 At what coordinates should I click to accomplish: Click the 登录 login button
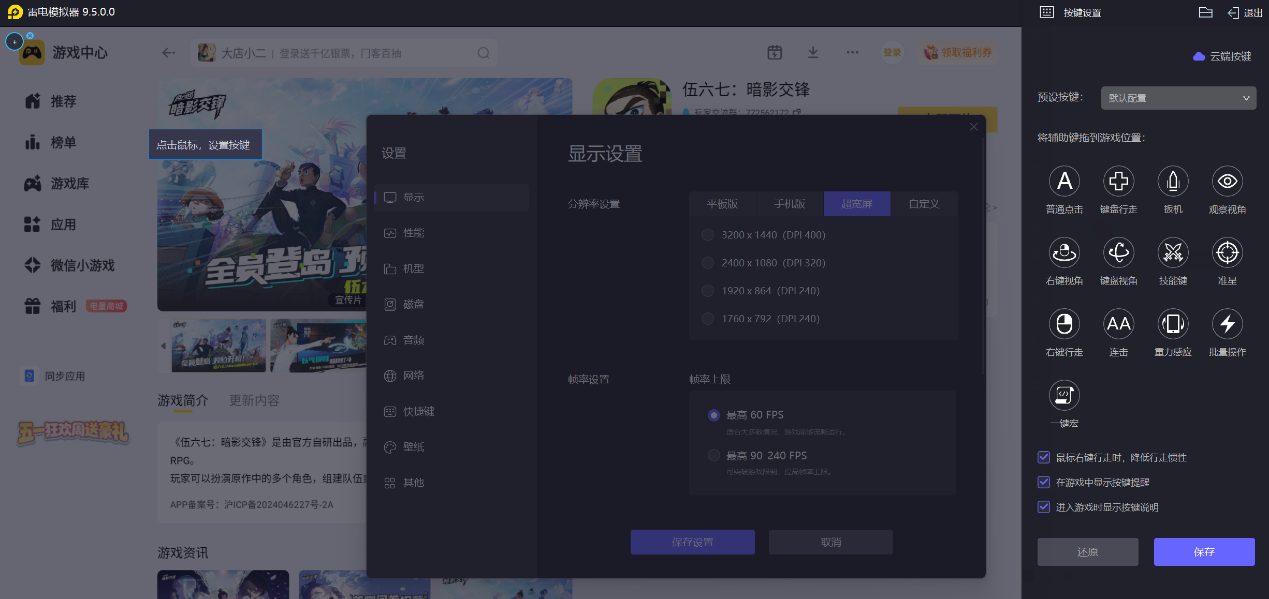pyautogui.click(x=892, y=52)
